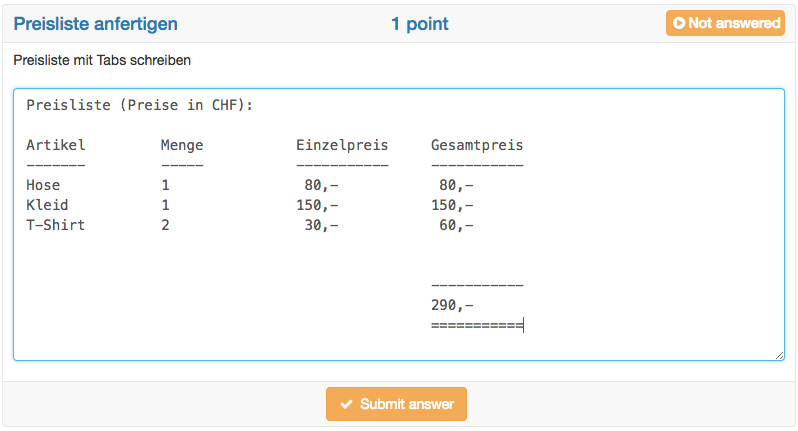
Task: Click the Menge column heading text
Action: pyautogui.click(x=182, y=145)
